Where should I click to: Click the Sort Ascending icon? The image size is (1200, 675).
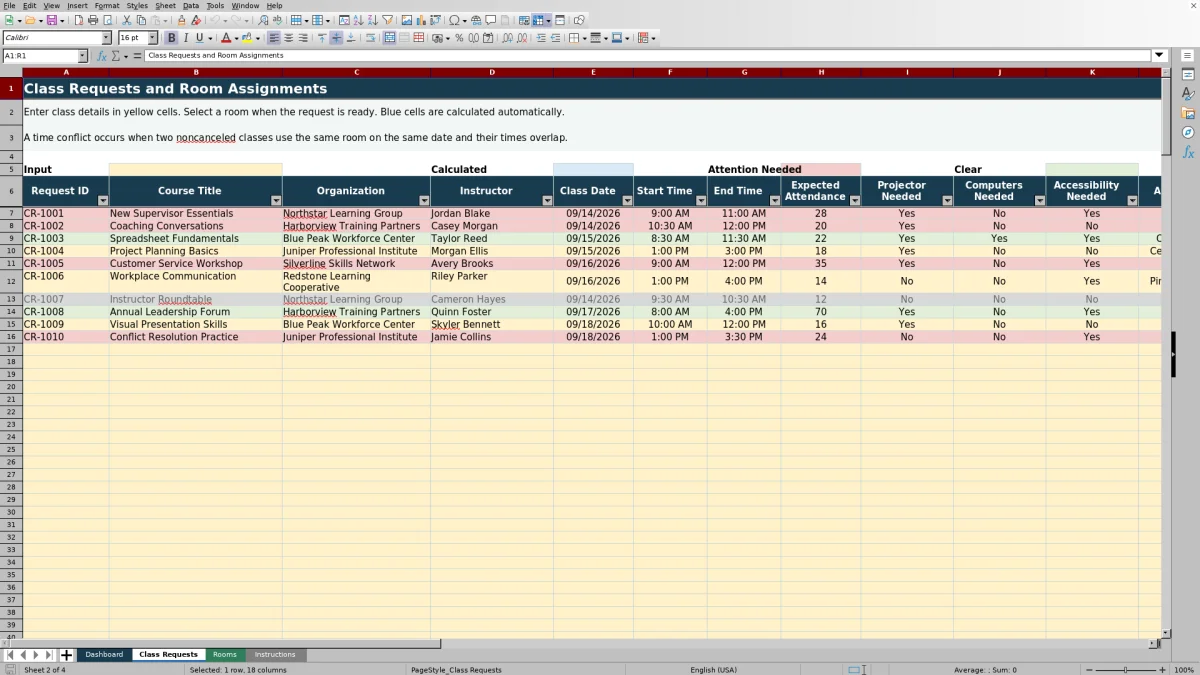pyautogui.click(x=358, y=20)
